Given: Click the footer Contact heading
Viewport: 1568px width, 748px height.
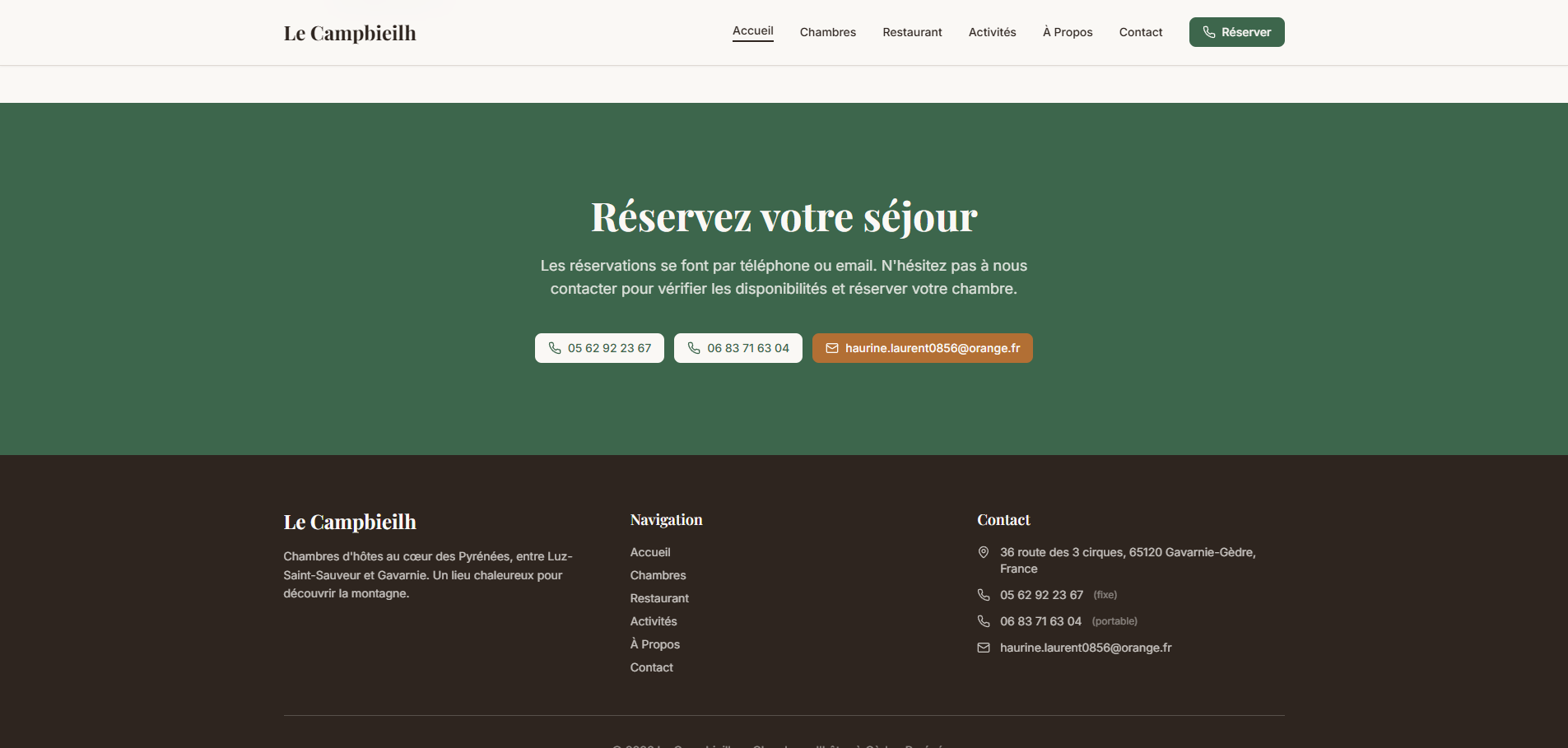Looking at the screenshot, I should (1003, 520).
